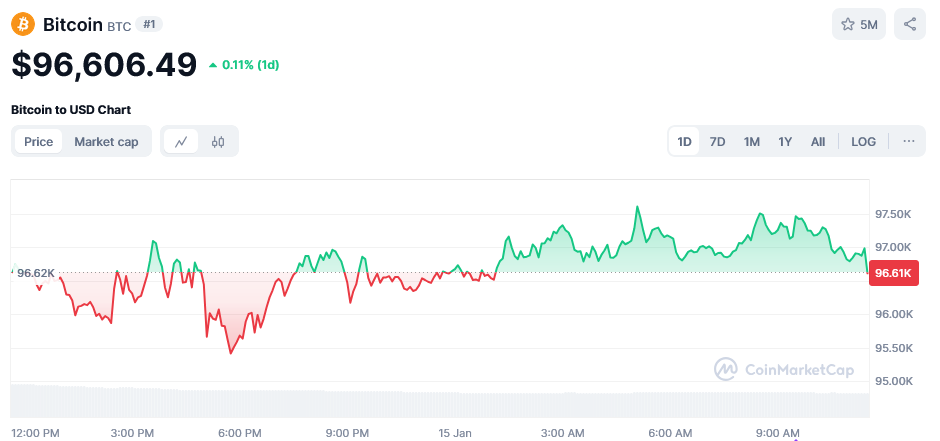The image size is (940, 441).
Task: Click the 96.00K y-axis label
Action: click(x=893, y=315)
